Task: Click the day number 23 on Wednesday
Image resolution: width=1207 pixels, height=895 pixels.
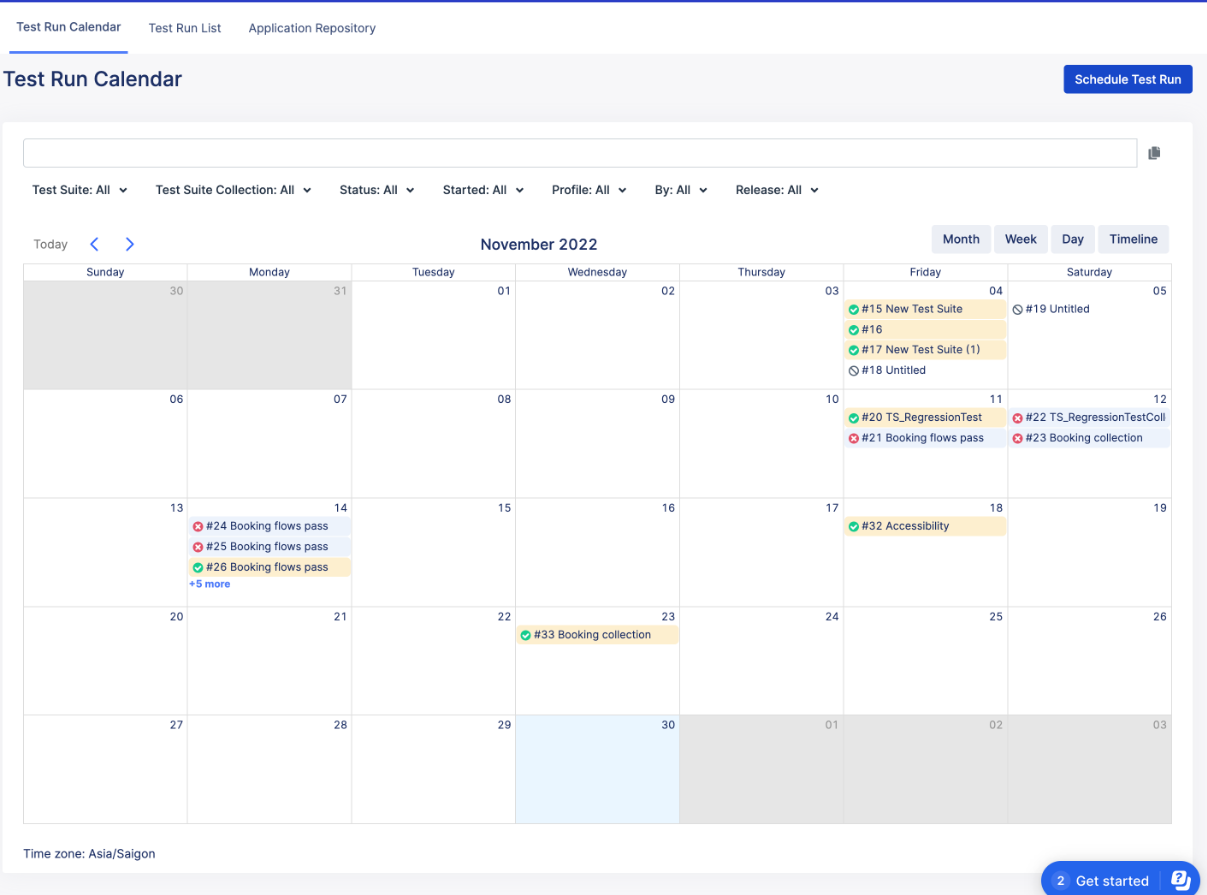Action: (x=667, y=617)
